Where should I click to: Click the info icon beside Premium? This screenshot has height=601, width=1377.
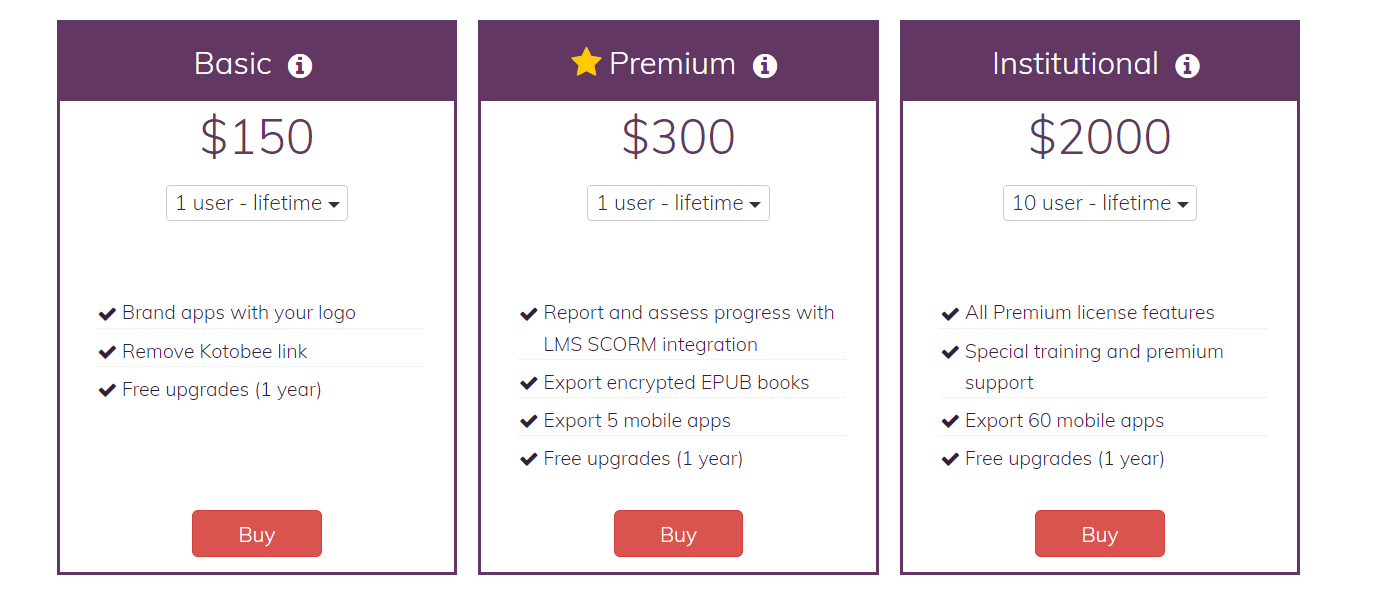pos(765,66)
